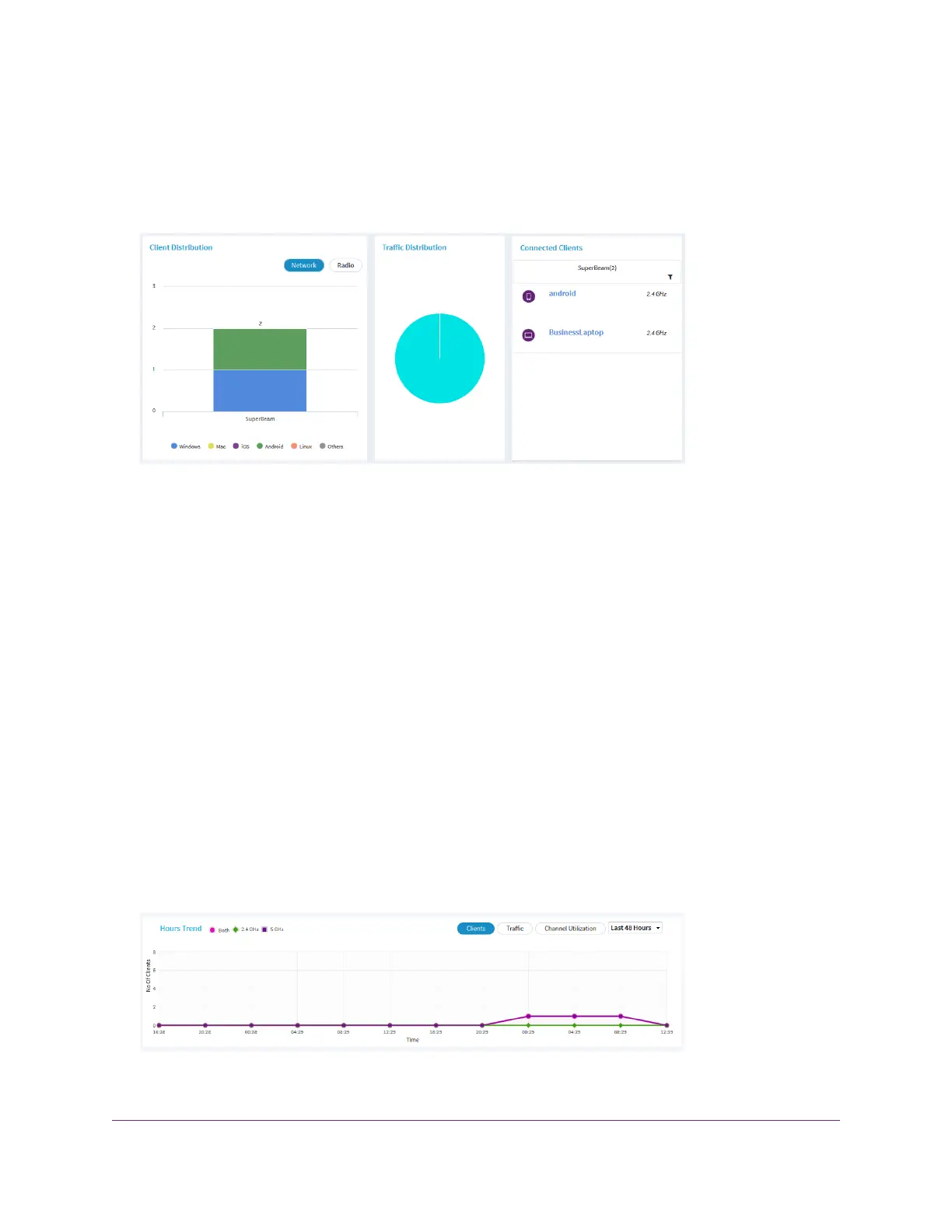Click the SuperBeam(2) network header
This screenshot has width=952, height=1232.
pyautogui.click(x=597, y=268)
